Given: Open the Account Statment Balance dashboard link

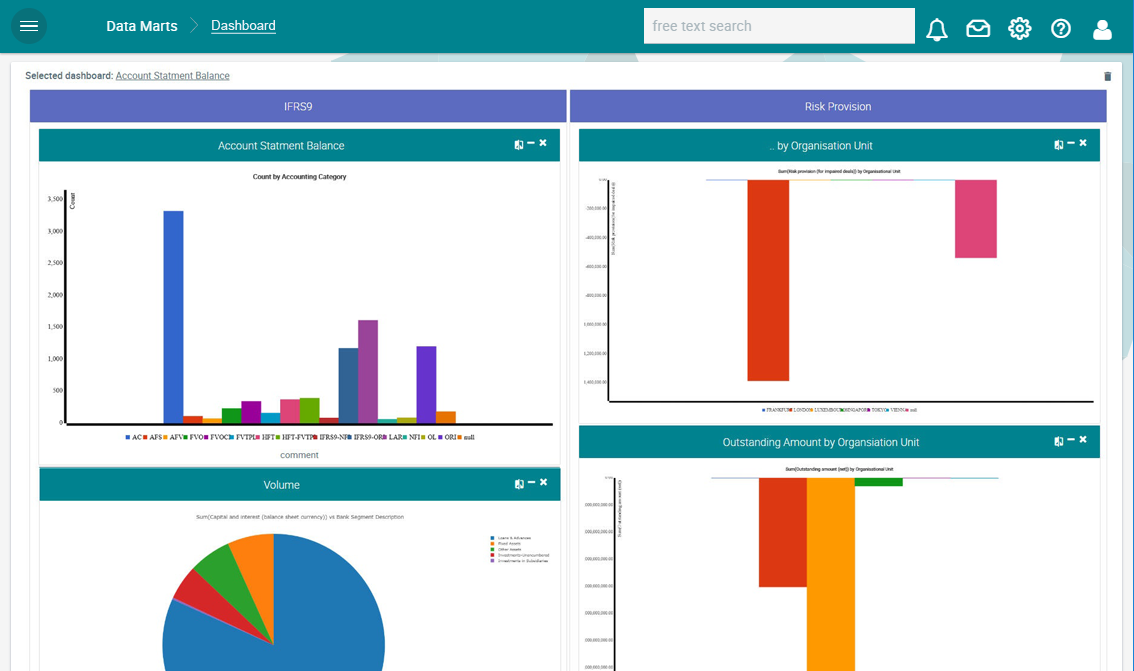Looking at the screenshot, I should pyautogui.click(x=172, y=76).
